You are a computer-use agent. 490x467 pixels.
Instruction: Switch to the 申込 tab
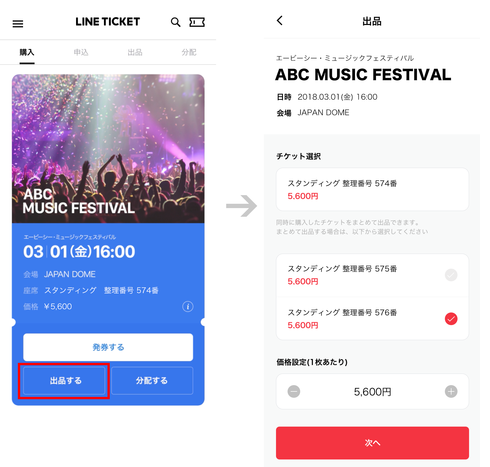[81, 52]
